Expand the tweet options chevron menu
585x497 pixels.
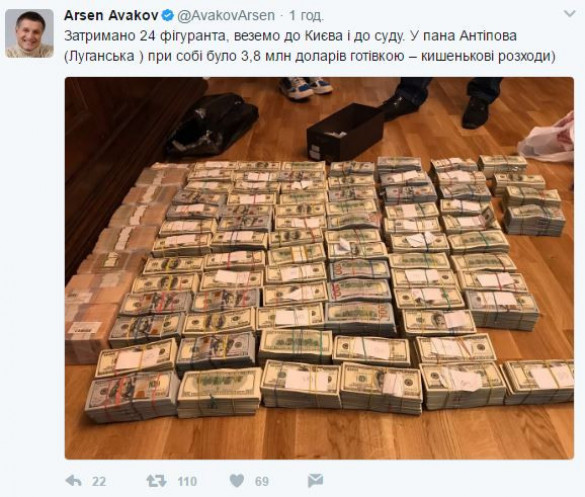point(570,15)
